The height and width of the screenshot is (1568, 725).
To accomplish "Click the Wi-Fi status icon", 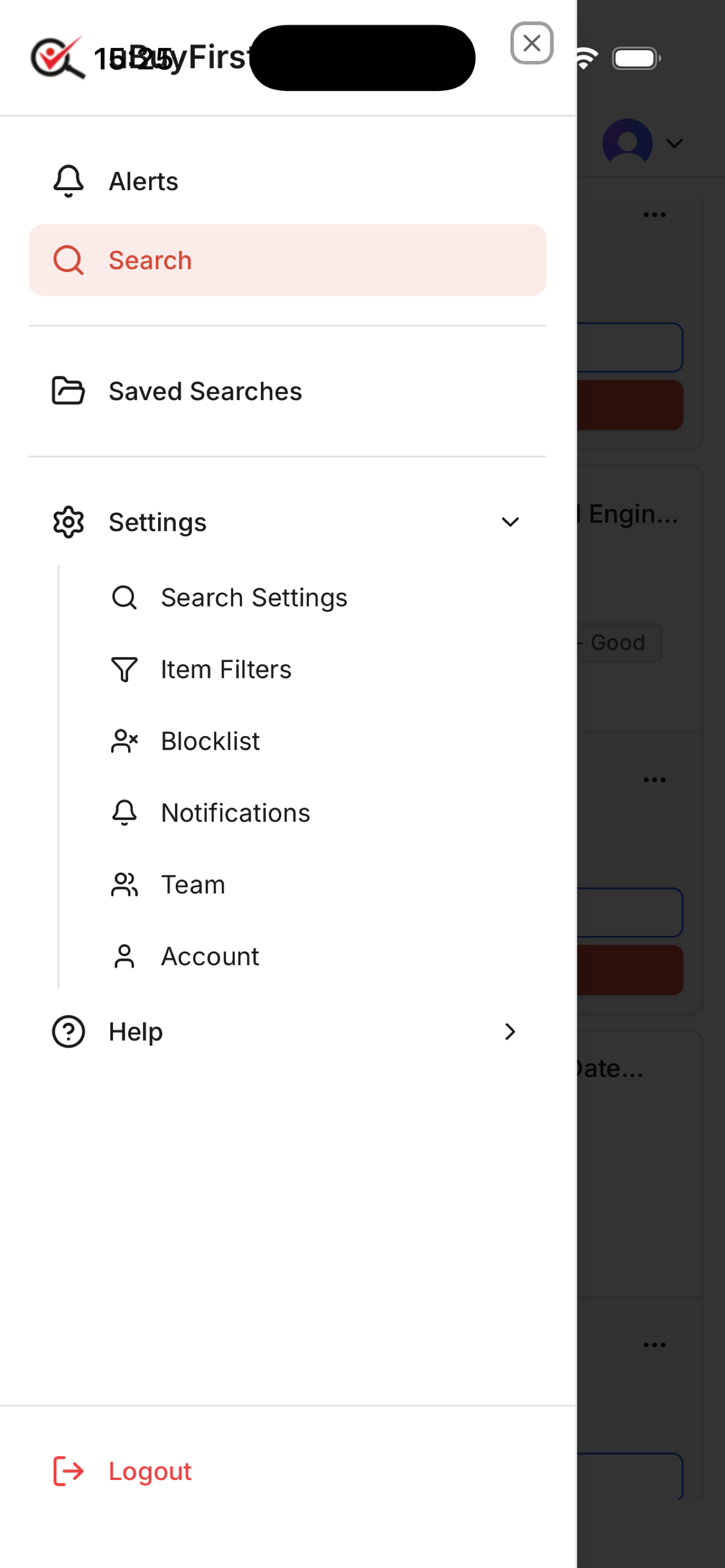I will click(x=585, y=59).
